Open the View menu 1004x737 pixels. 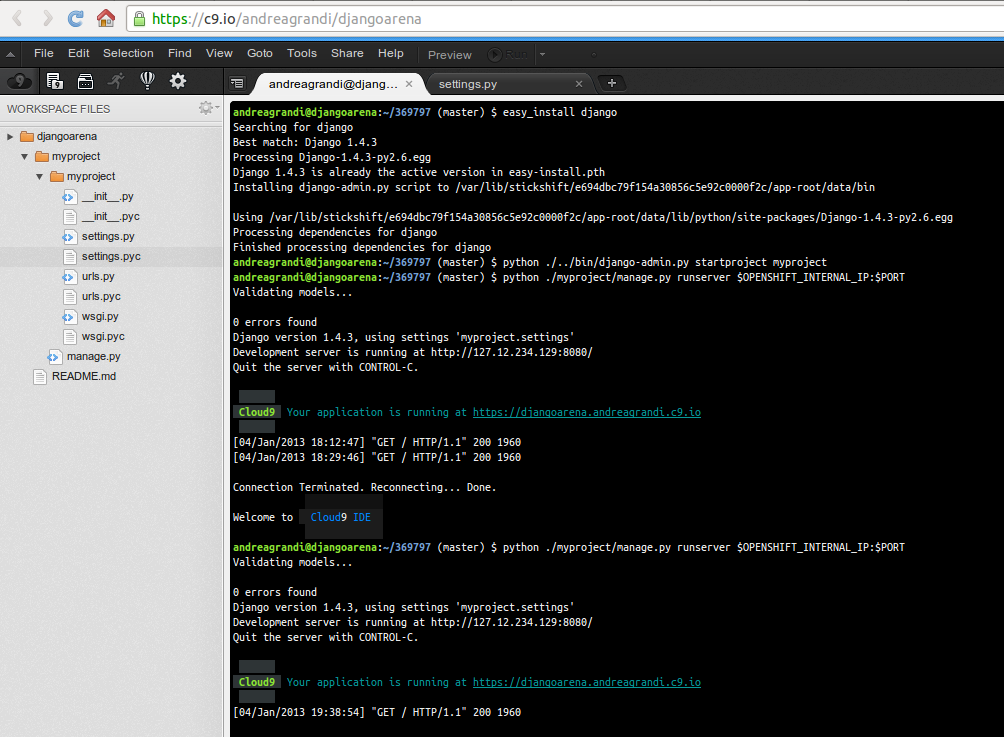pos(219,53)
